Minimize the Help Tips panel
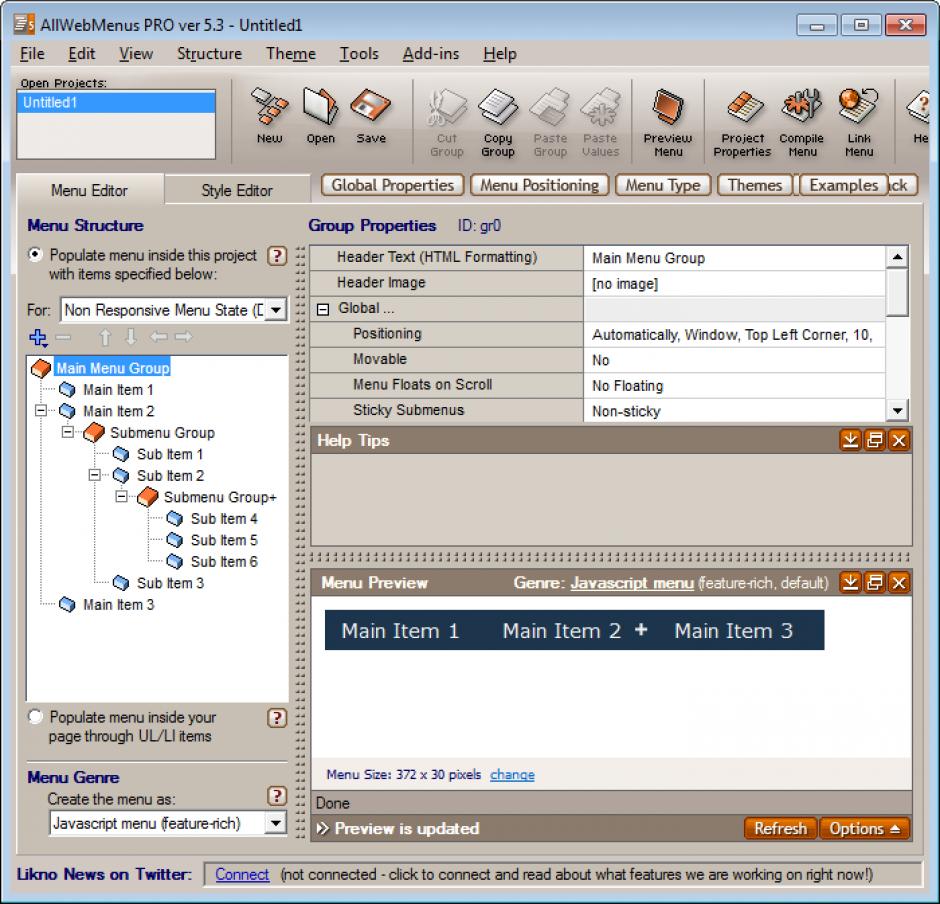 [850, 441]
